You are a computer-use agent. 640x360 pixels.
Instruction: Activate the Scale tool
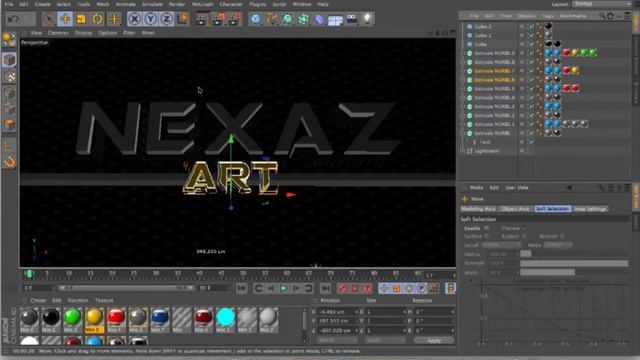point(81,19)
